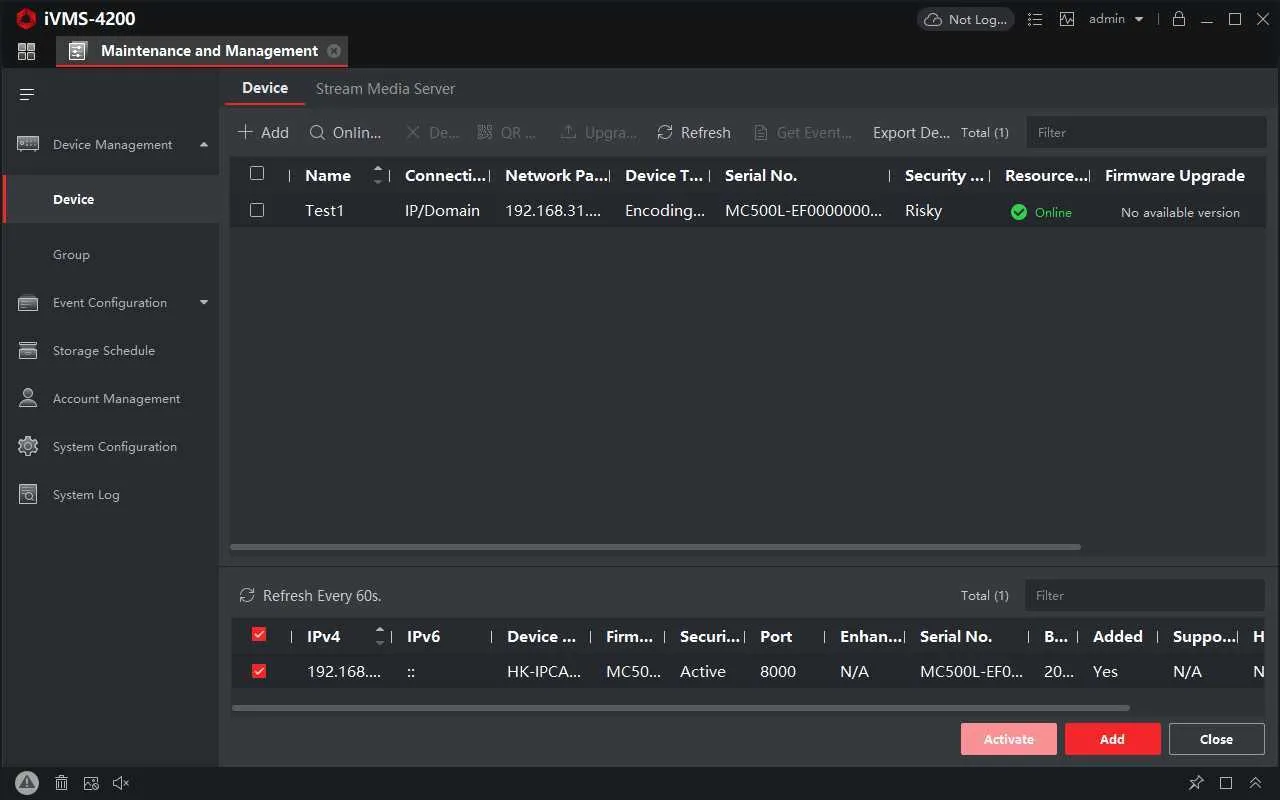This screenshot has width=1280, height=800.
Task: Open the alarm warning icon in status bar
Action: 27,783
